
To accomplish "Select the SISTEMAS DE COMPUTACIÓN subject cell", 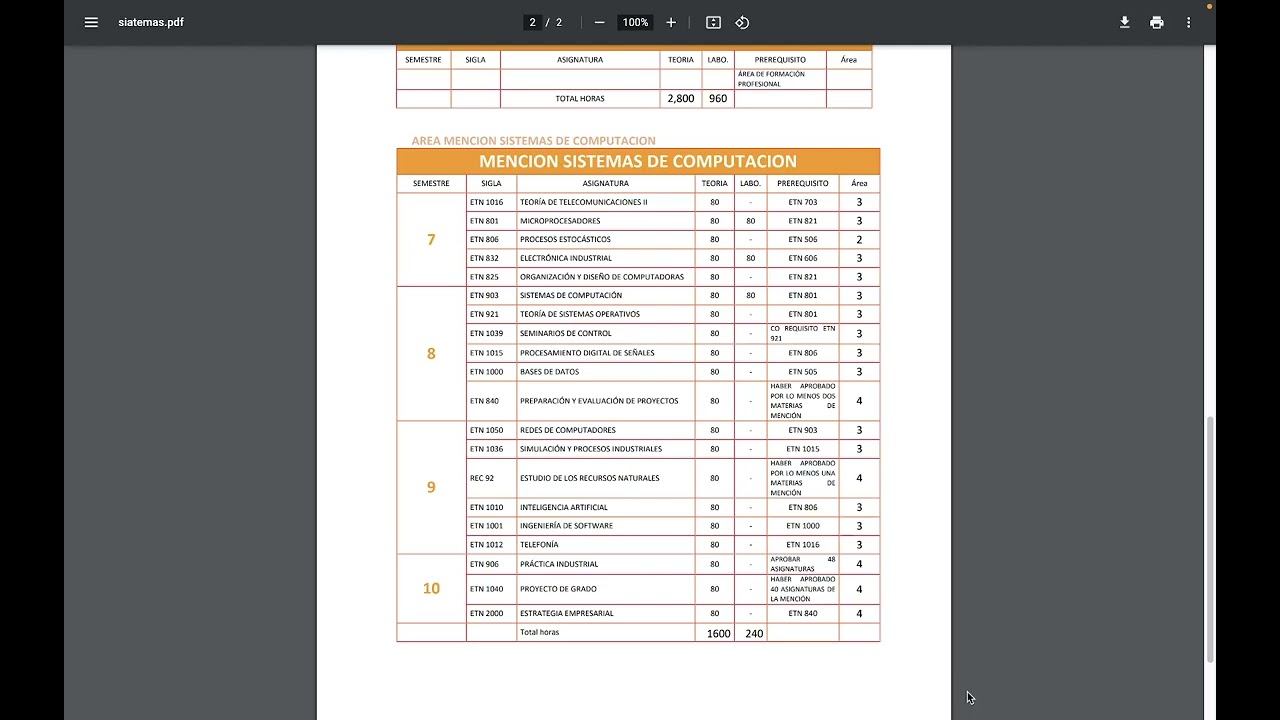I will [605, 296].
